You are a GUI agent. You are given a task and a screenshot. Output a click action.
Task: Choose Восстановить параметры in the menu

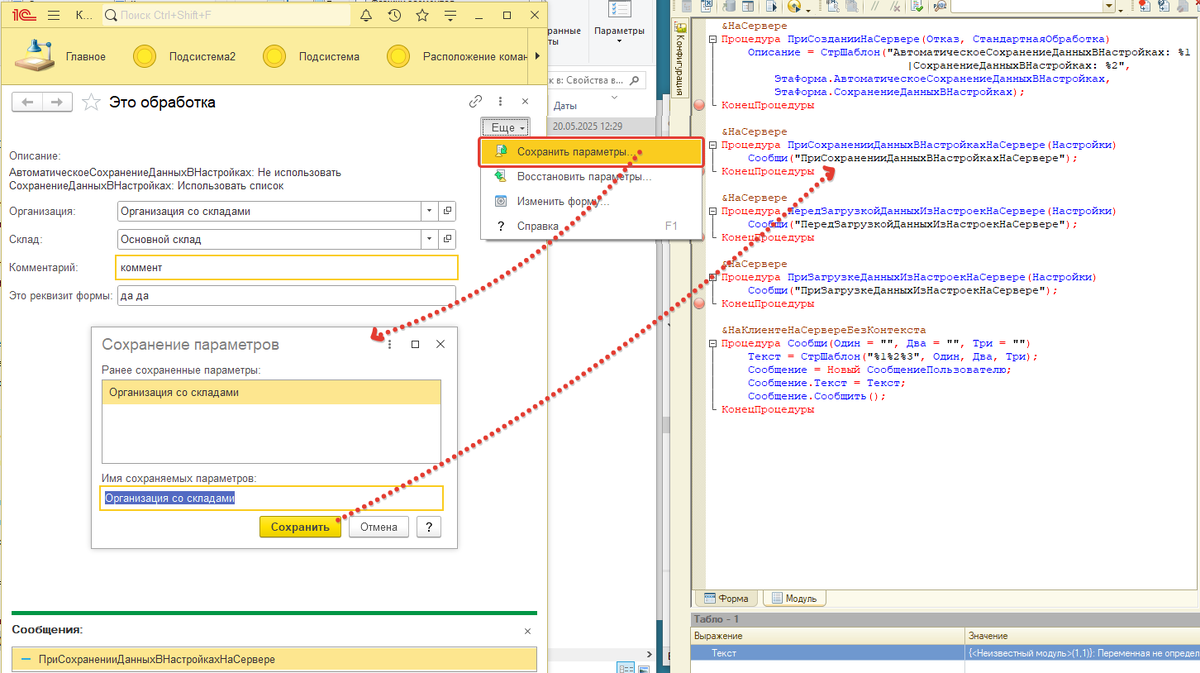click(590, 177)
